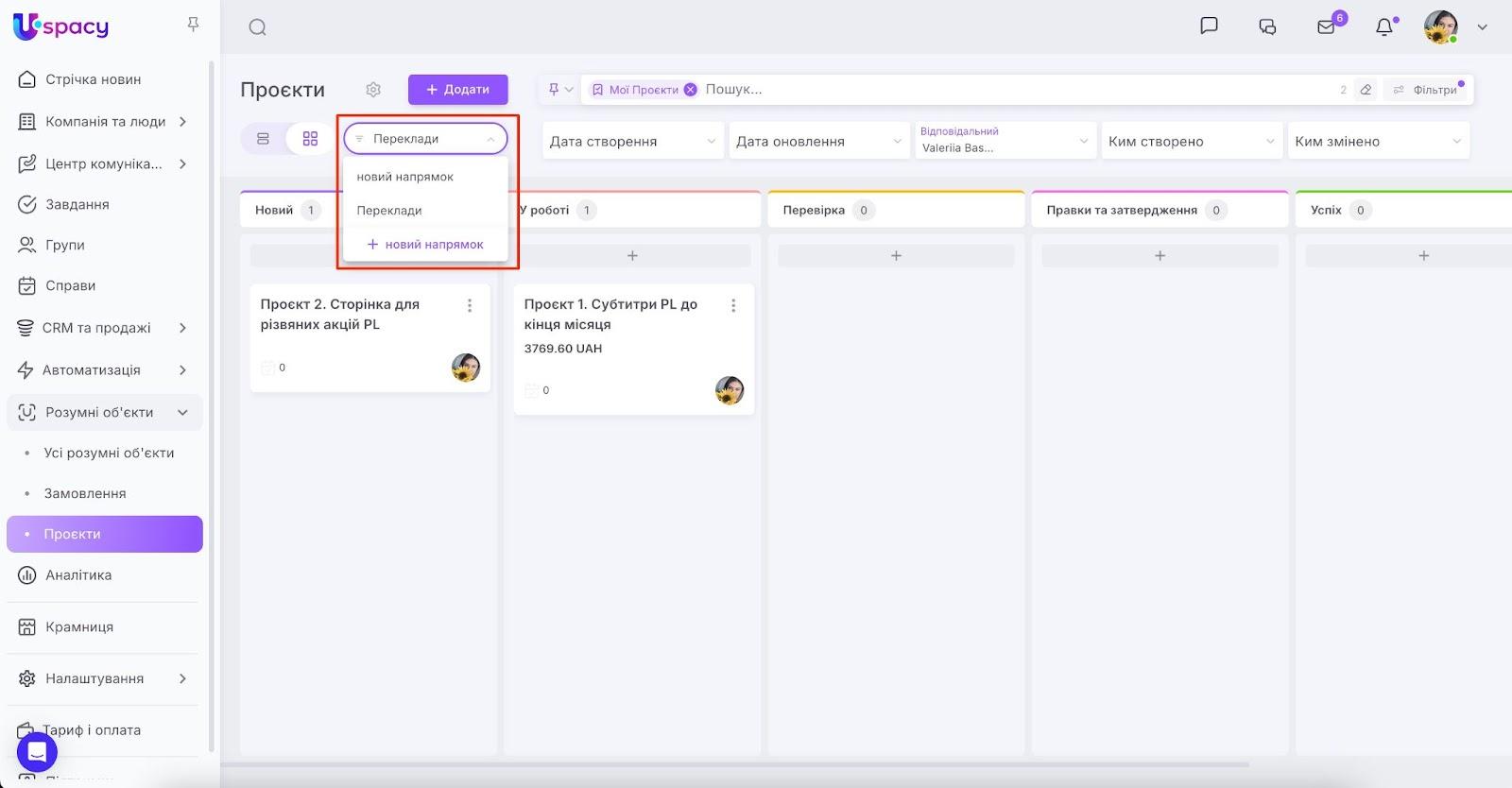
Task: Open Компанія та люди sidebar item
Action: coord(105,122)
